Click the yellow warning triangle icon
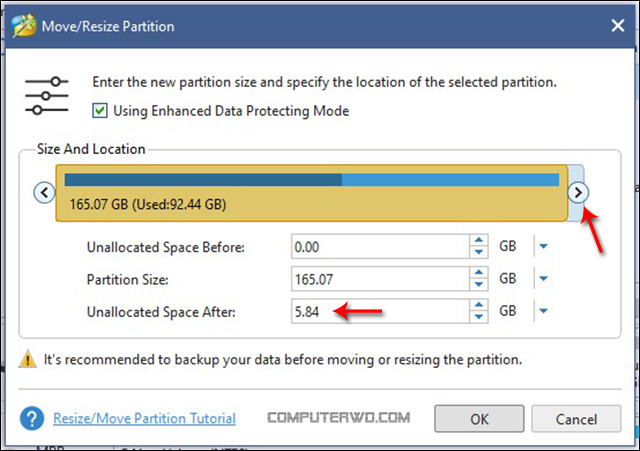Screen dimensions: 640x451 (x=28, y=359)
